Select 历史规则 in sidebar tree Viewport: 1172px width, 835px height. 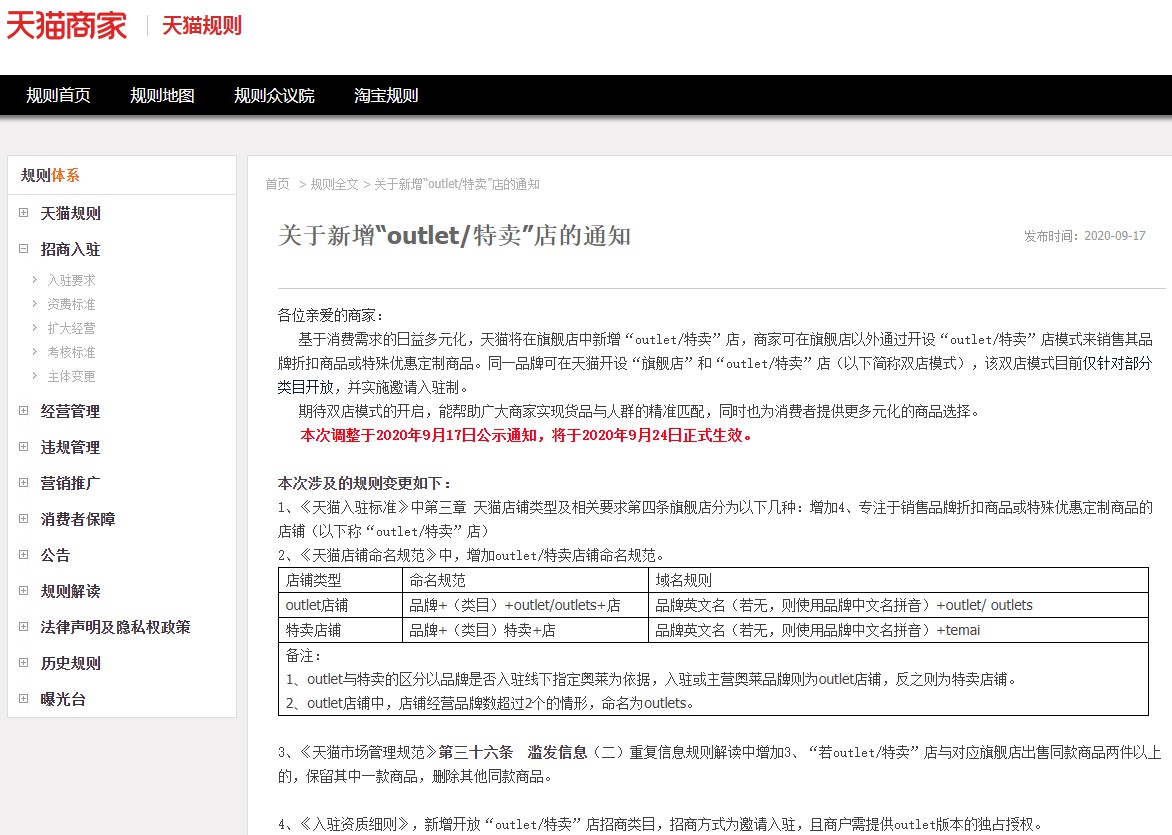click(70, 663)
